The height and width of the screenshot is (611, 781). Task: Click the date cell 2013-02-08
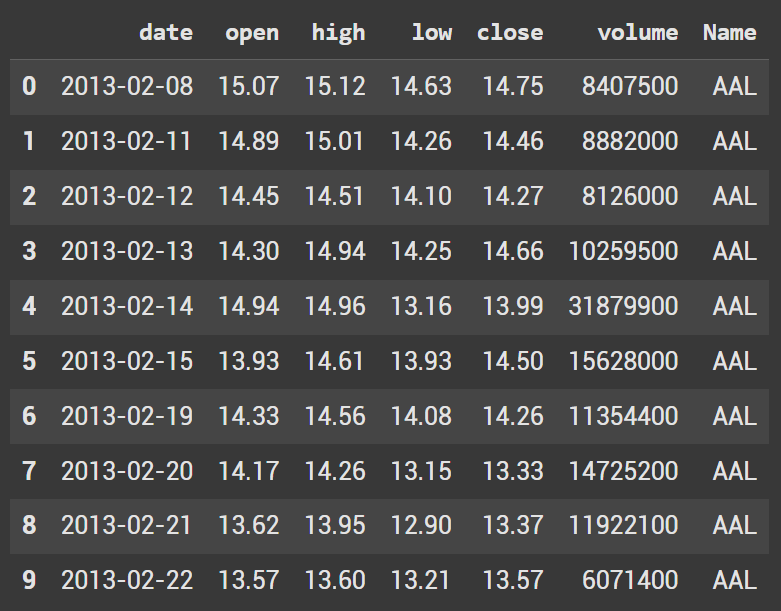pos(127,86)
